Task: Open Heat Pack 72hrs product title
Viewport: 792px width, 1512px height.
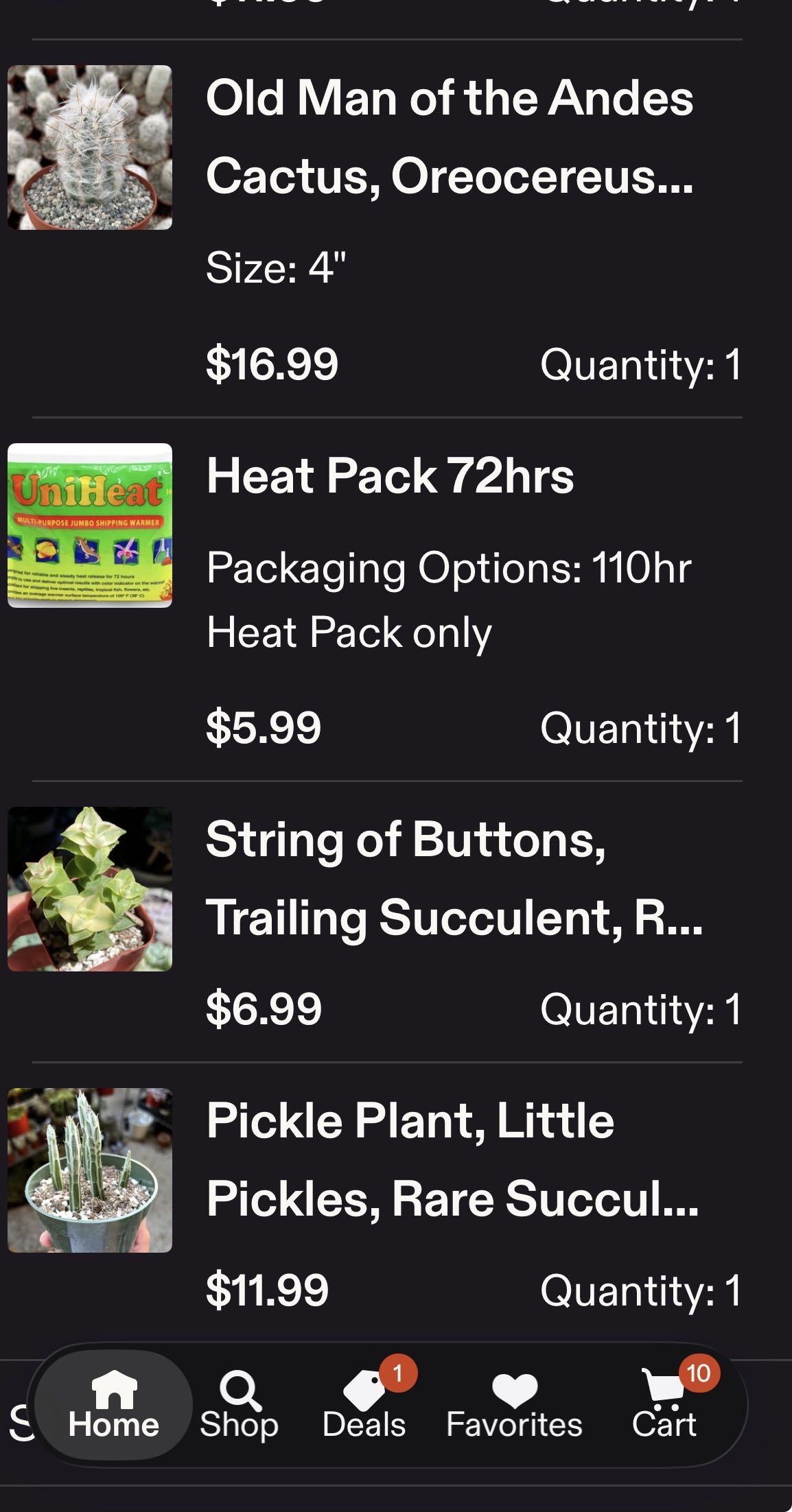Action: (x=390, y=475)
